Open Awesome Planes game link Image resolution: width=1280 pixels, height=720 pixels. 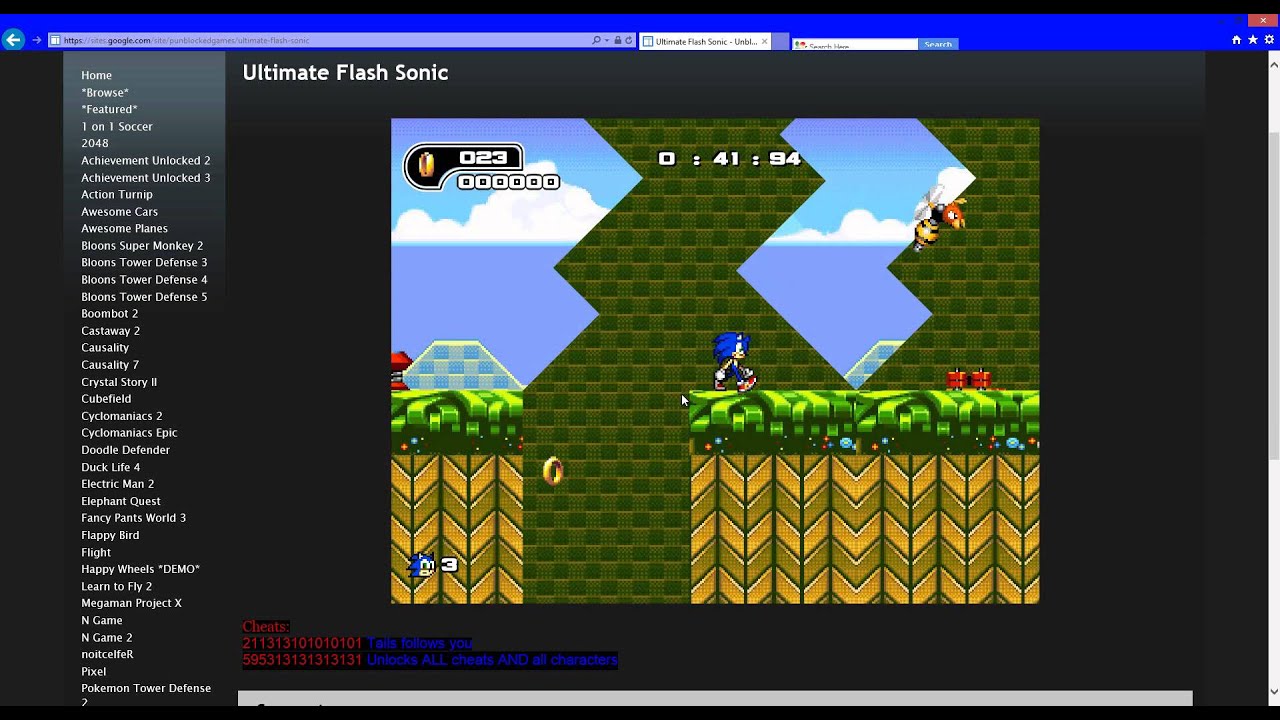(124, 228)
